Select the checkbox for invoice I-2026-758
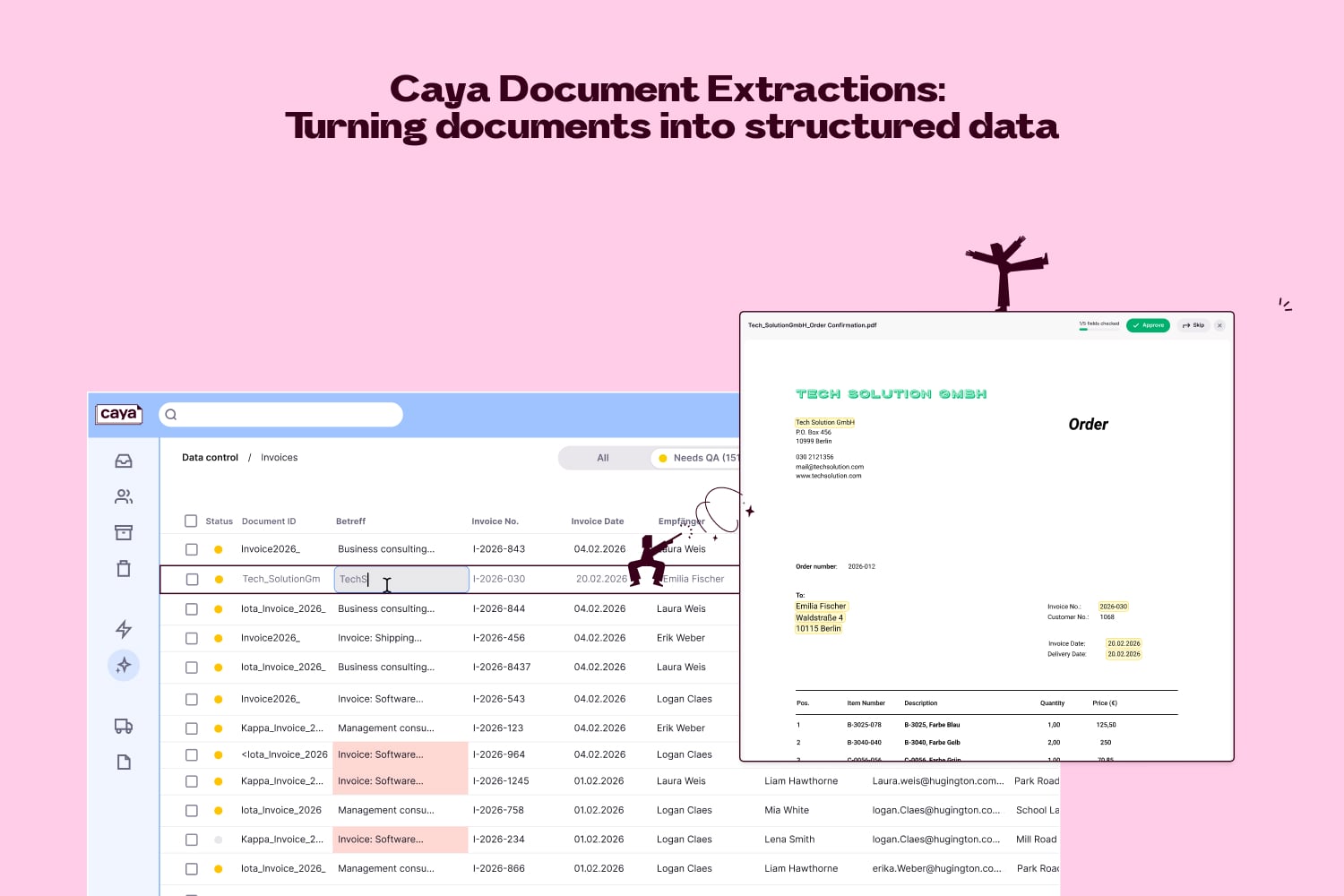 click(x=191, y=811)
